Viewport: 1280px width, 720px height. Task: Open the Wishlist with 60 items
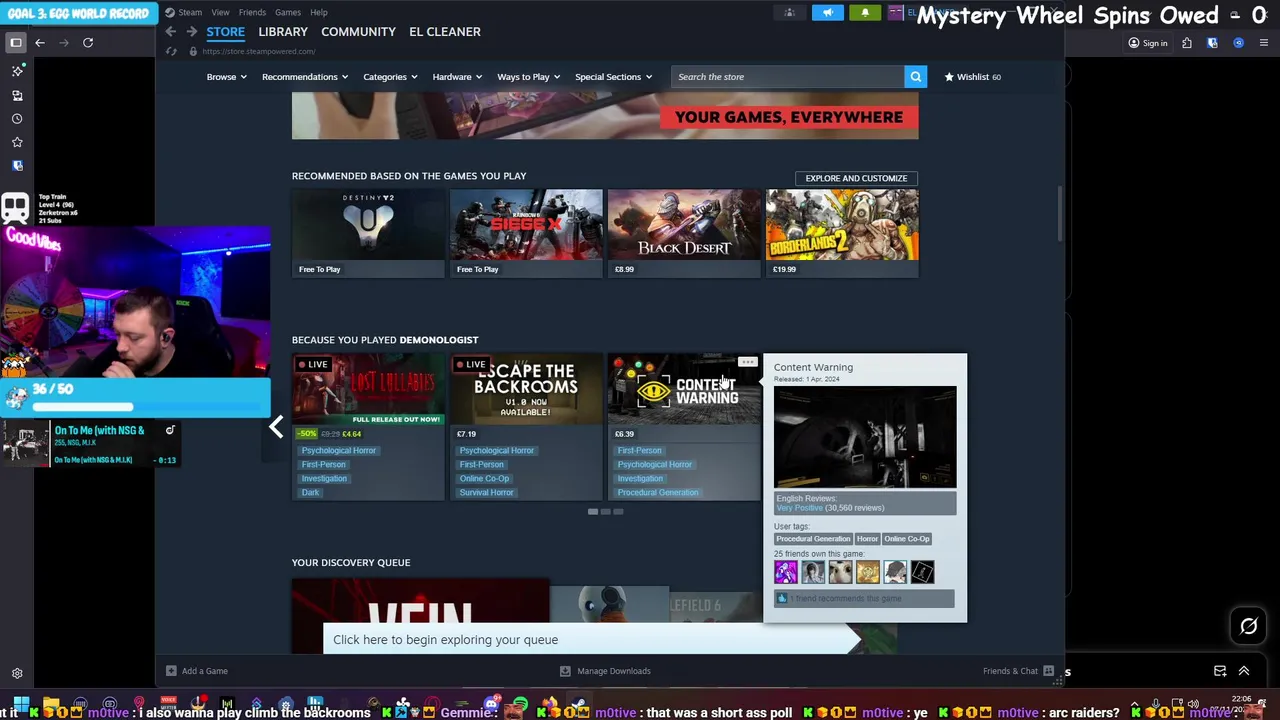pos(972,77)
